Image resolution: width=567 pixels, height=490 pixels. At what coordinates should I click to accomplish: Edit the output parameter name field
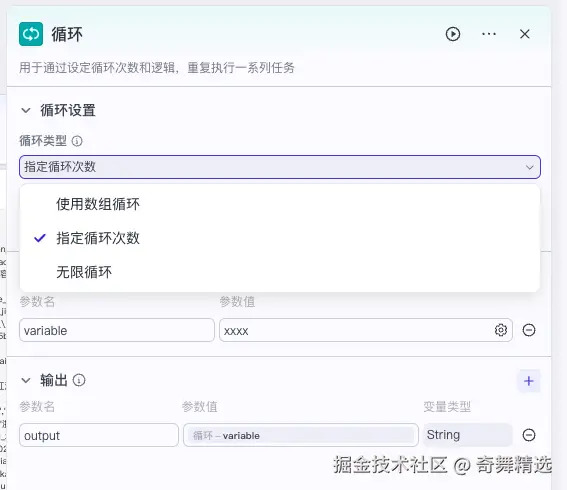[99, 435]
